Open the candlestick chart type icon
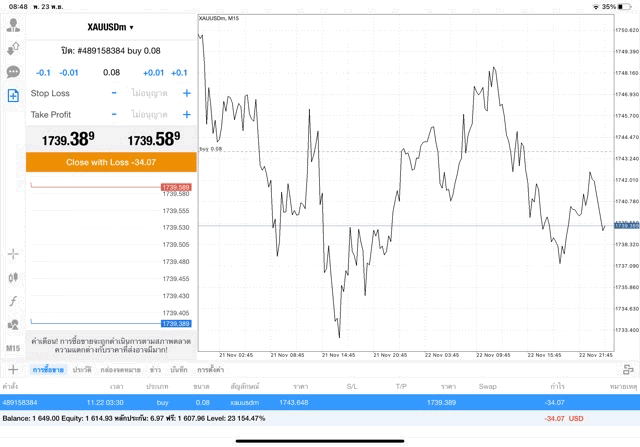This screenshot has width=640, height=447. click(14, 278)
